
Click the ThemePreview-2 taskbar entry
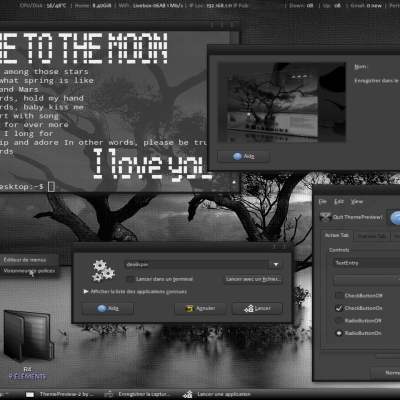coord(60,394)
